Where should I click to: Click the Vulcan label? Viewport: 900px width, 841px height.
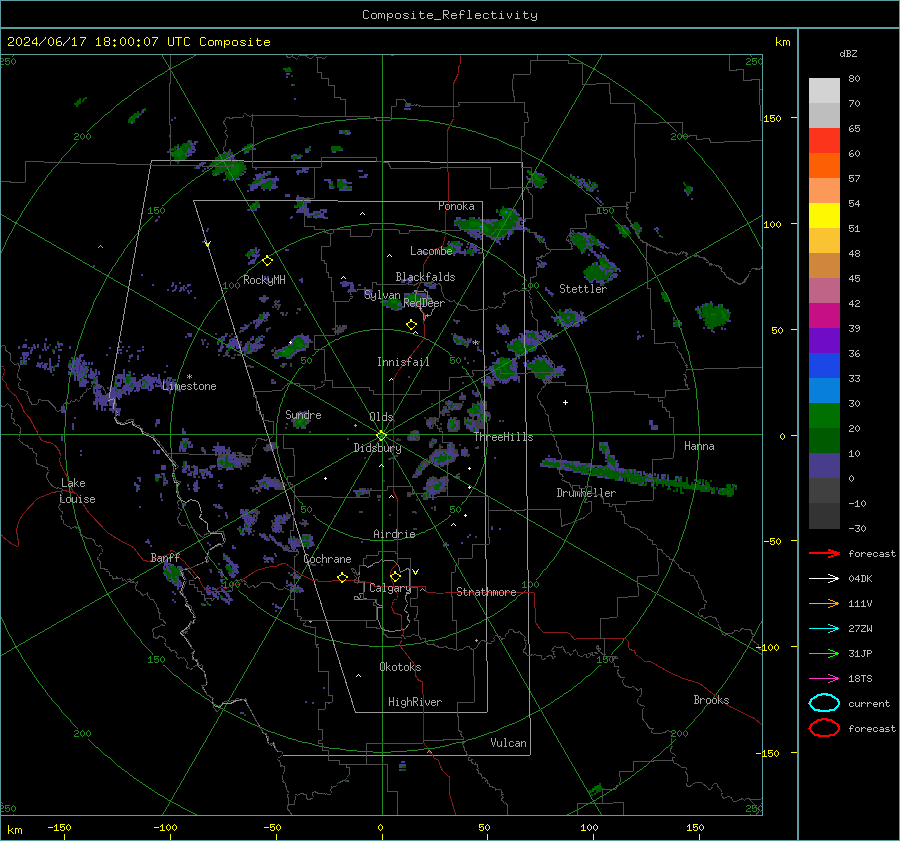[x=508, y=743]
